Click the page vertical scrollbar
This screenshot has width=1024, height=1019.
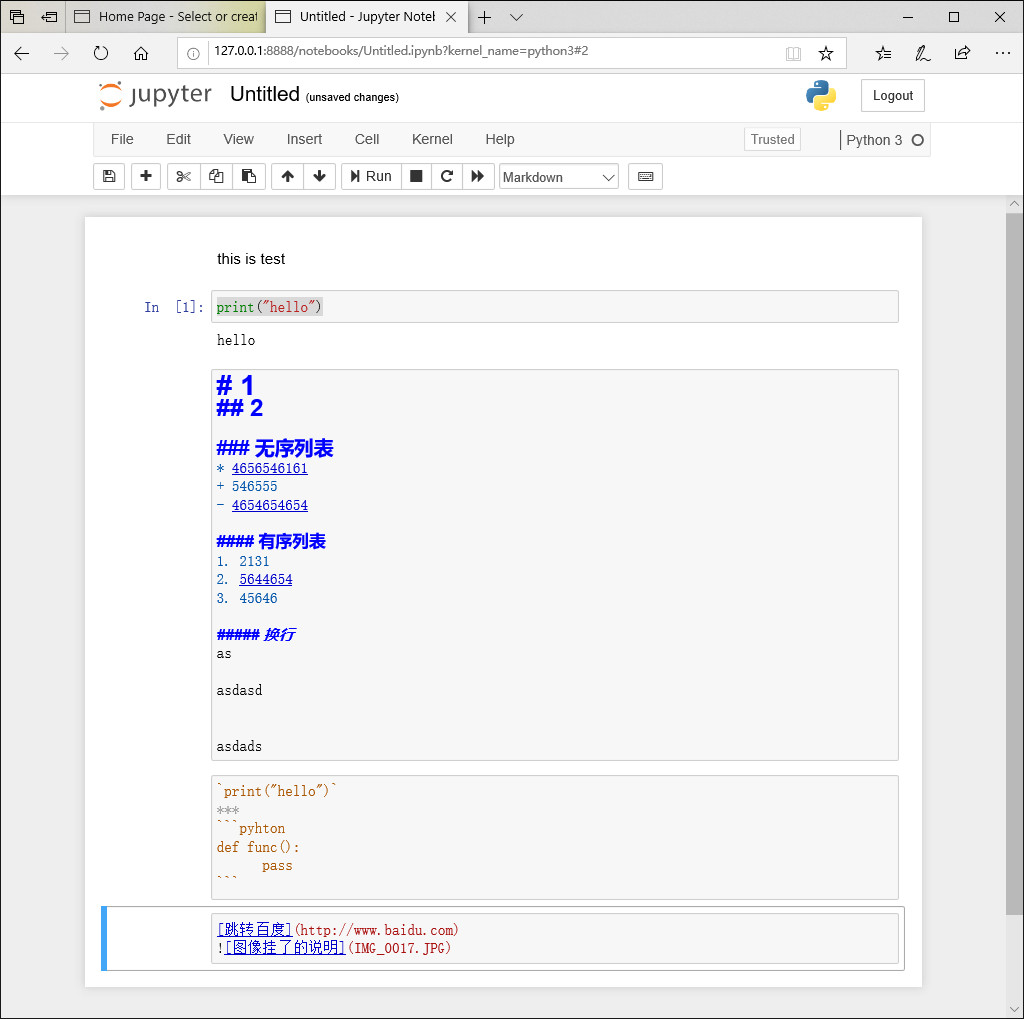pyautogui.click(x=1014, y=563)
